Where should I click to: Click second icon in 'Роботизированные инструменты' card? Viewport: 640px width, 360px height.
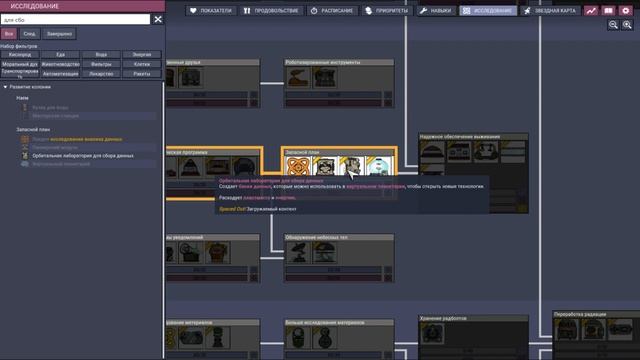pyautogui.click(x=324, y=77)
